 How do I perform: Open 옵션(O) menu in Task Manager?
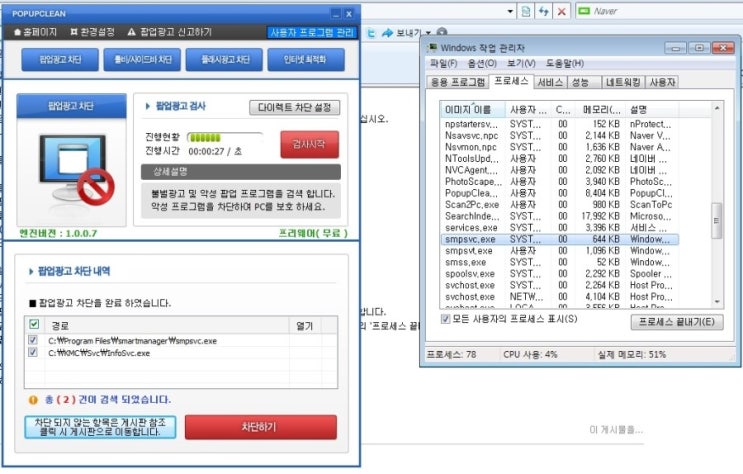pos(482,64)
